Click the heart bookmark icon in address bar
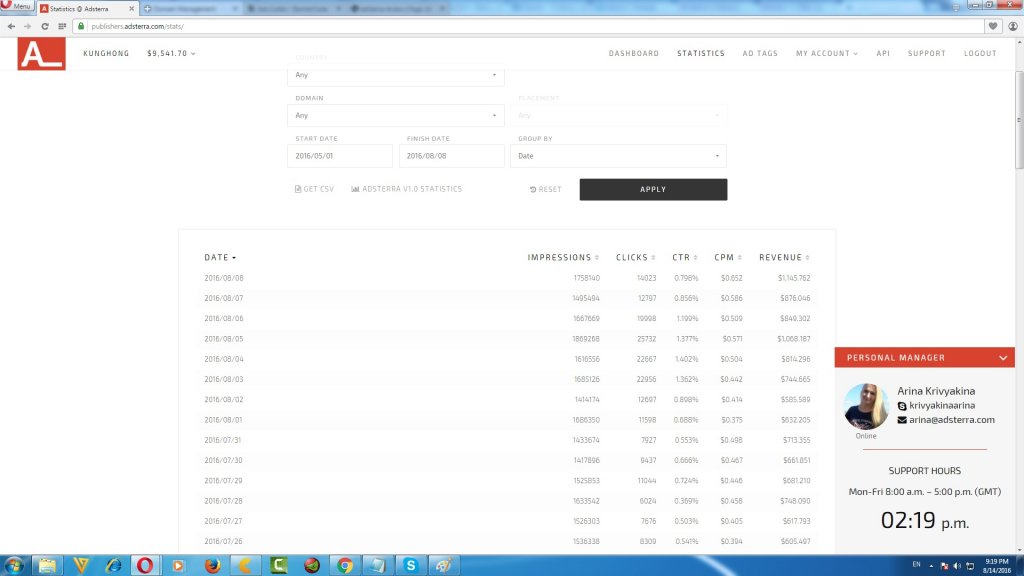 (x=993, y=26)
